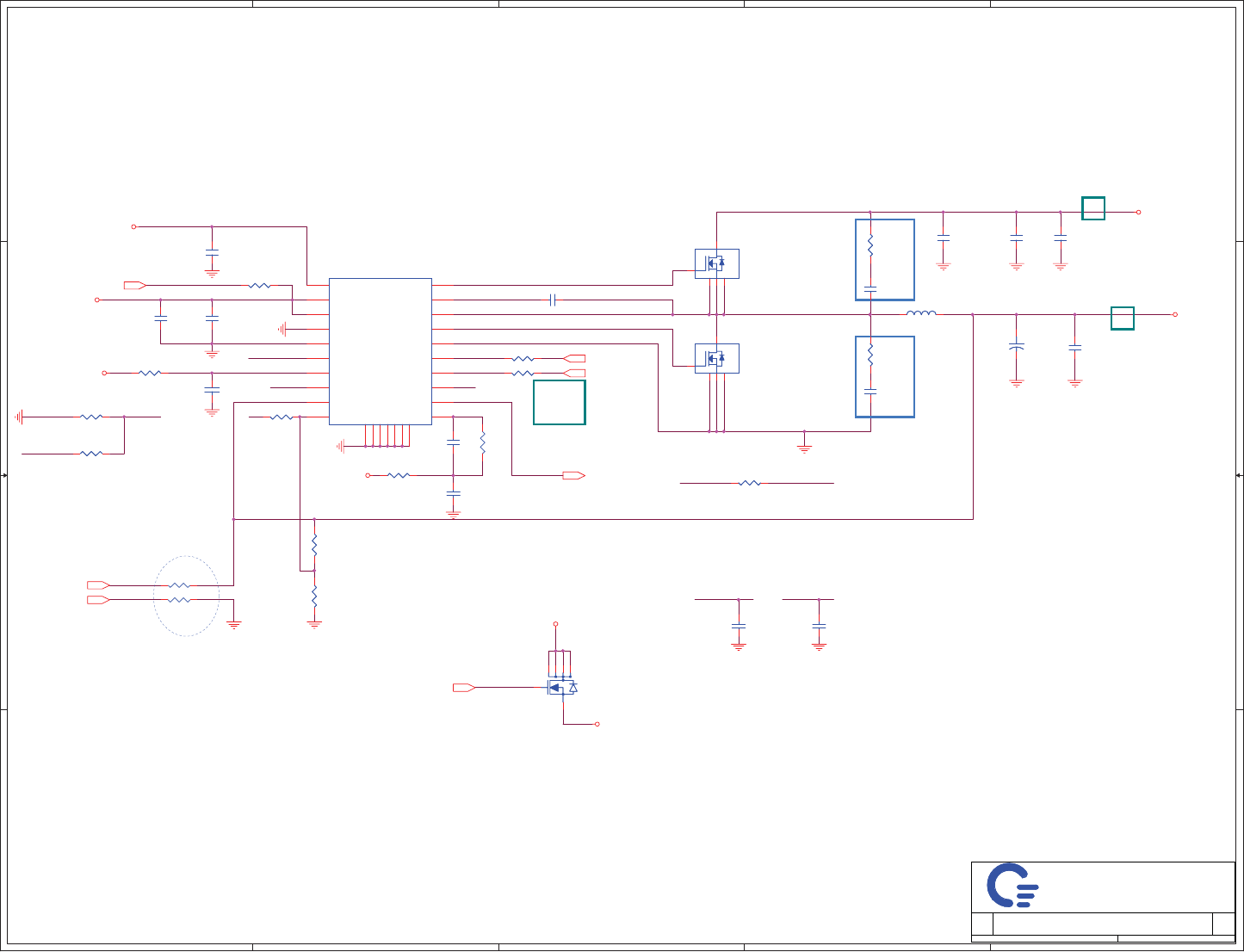The width and height of the screenshot is (1244, 952).
Task: Select the right standalone decoupling capacitor at bottom
Action: (x=819, y=627)
